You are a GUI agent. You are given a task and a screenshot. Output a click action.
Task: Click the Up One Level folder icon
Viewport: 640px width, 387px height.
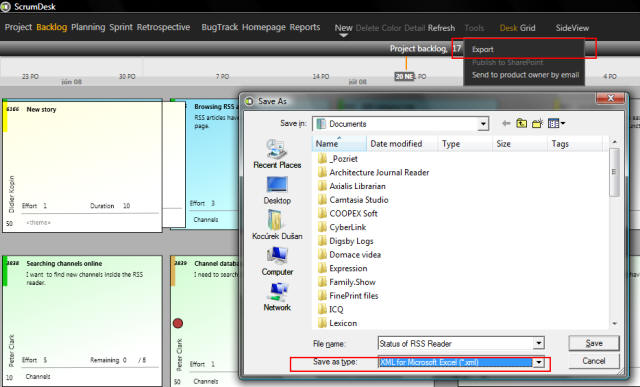coord(521,123)
